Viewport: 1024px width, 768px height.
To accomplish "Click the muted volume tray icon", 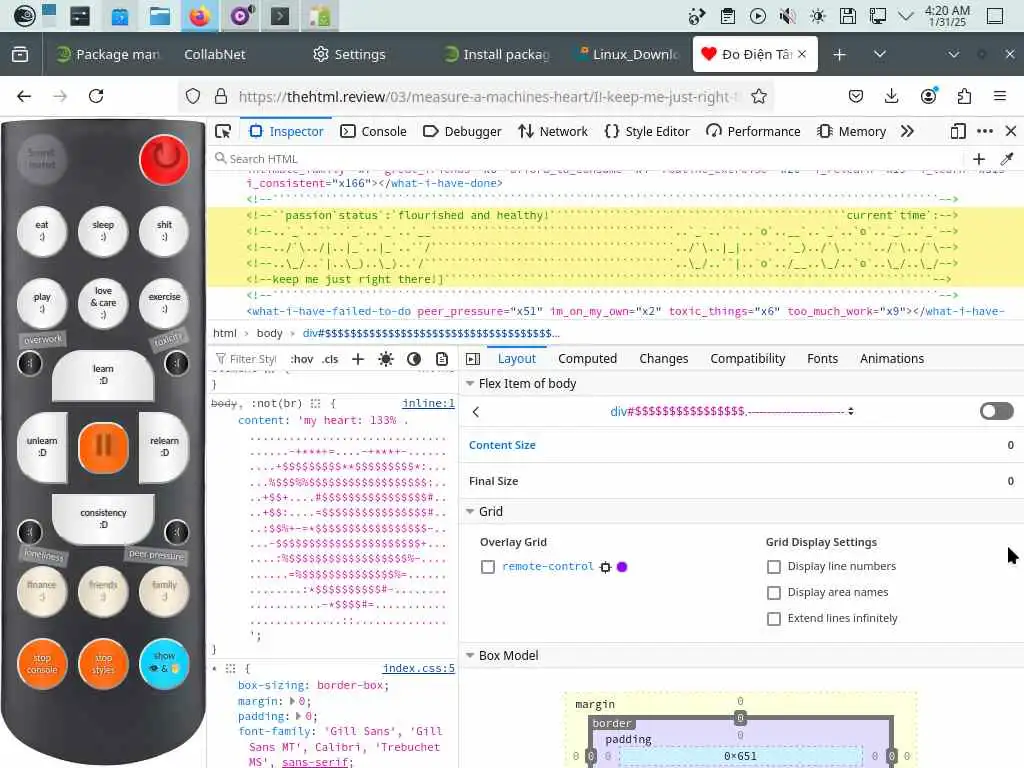I will [788, 16].
